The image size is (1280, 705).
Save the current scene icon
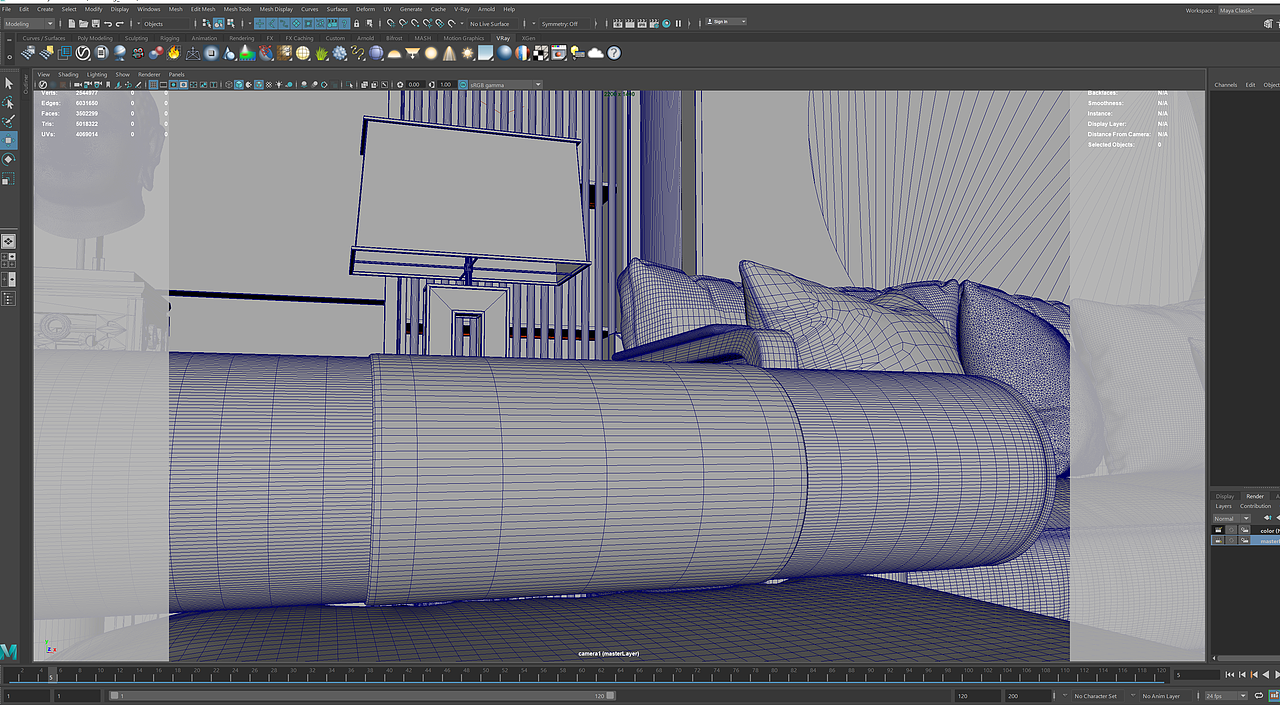(95, 23)
